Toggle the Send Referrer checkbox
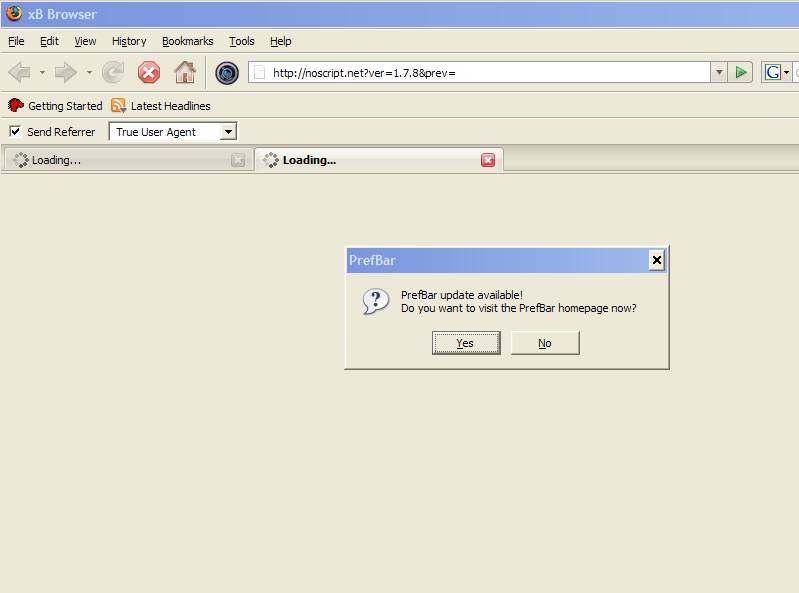The image size is (799, 593). [x=15, y=131]
